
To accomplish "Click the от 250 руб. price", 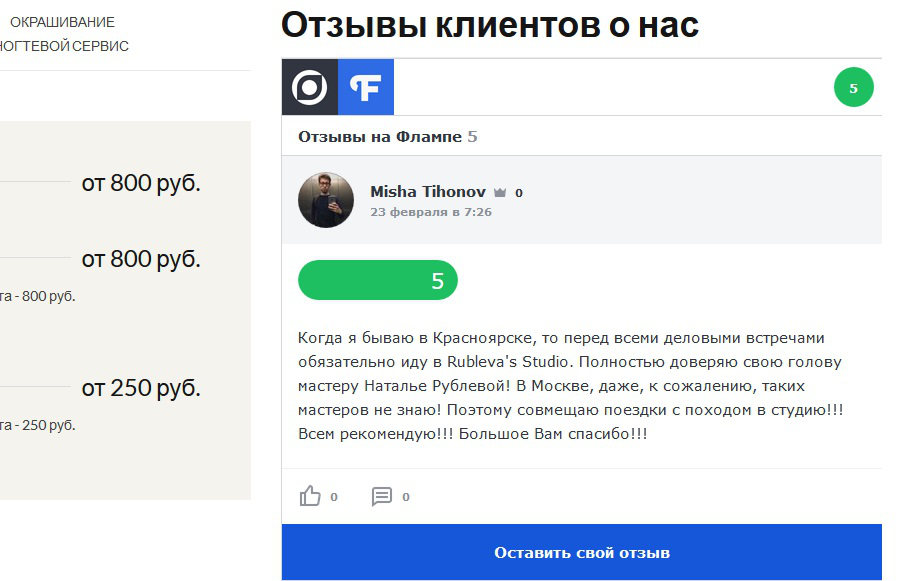I will [x=141, y=388].
